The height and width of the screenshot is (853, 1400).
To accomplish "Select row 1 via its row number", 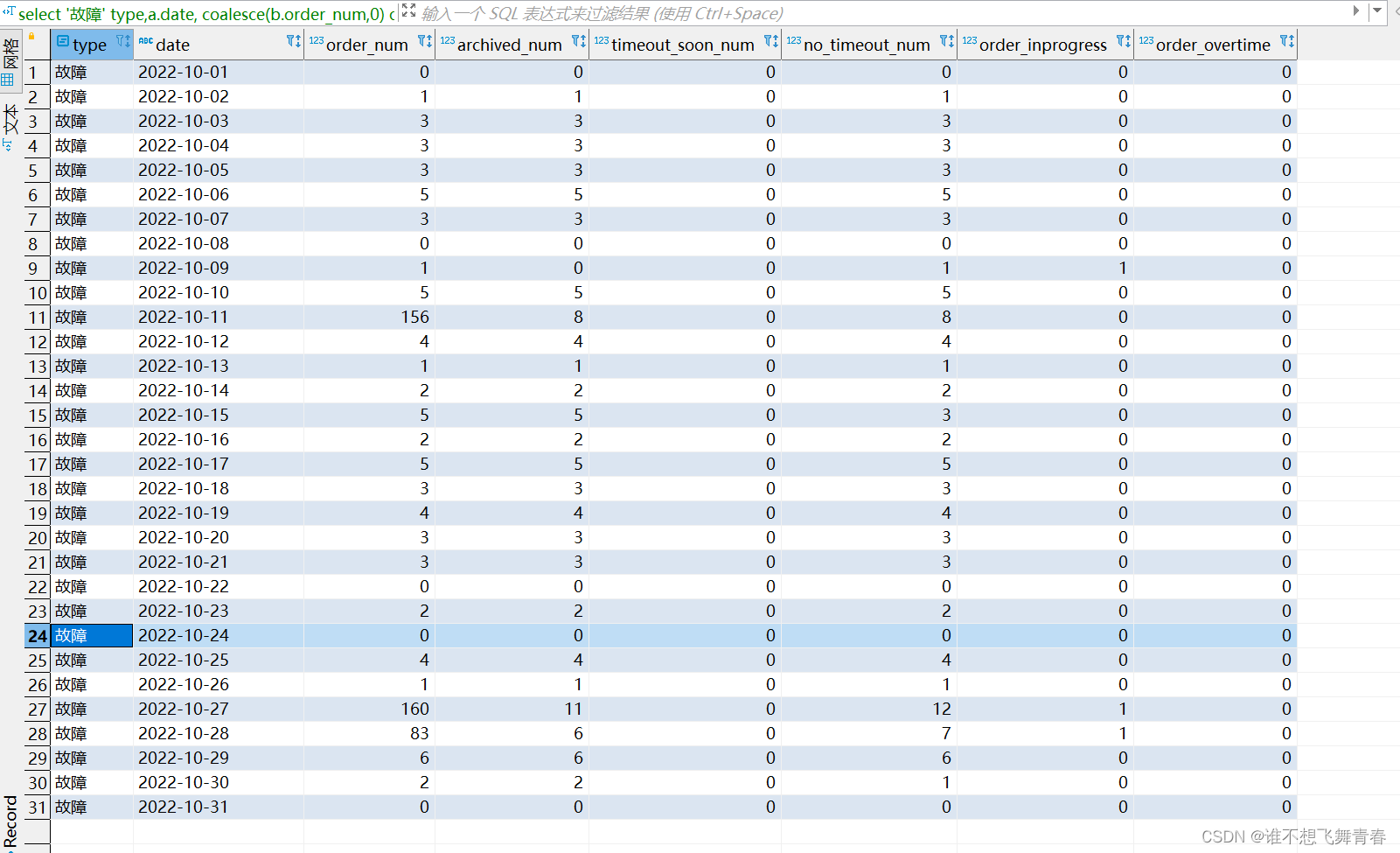I will pos(36,72).
